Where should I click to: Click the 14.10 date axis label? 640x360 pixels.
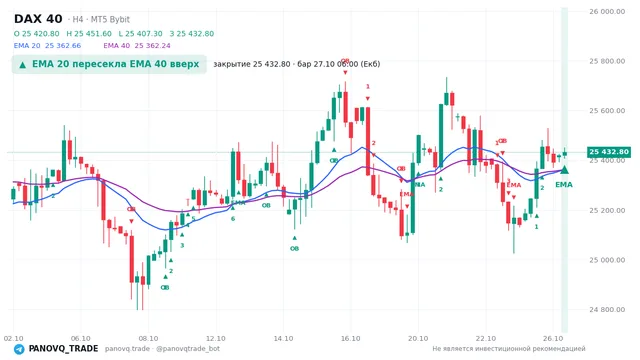click(283, 338)
